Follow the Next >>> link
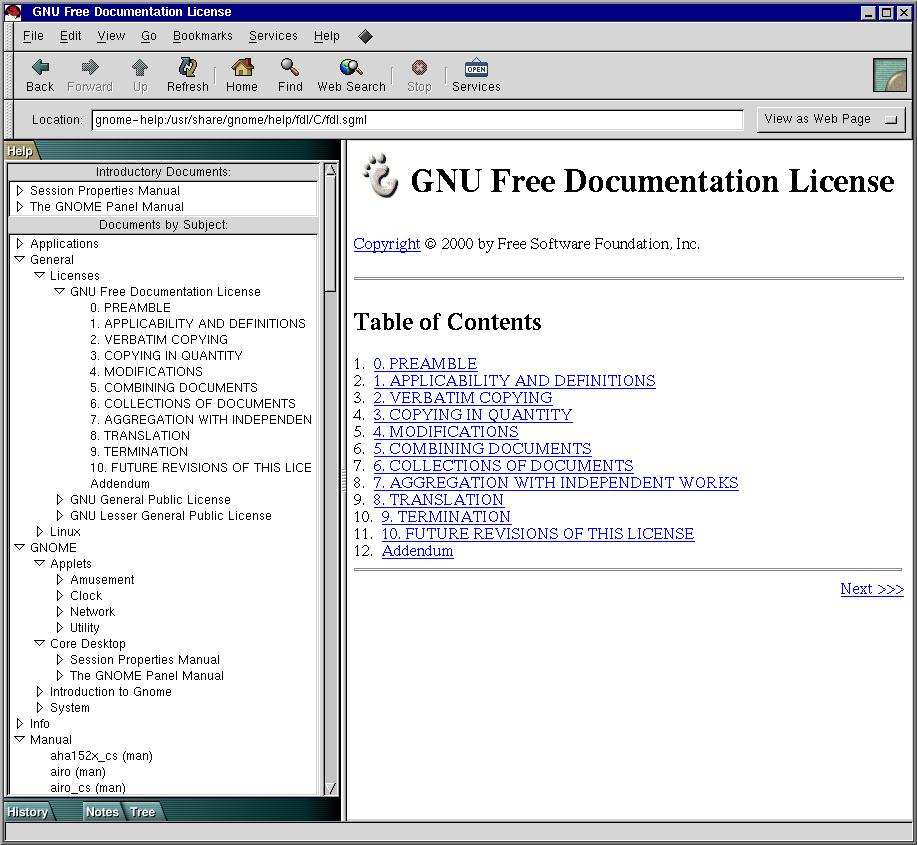Image resolution: width=917 pixels, height=845 pixels. coord(871,589)
